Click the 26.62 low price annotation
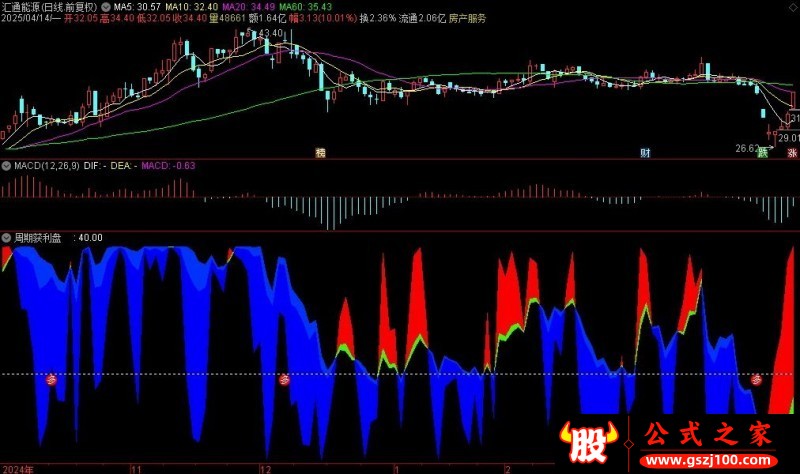 (747, 148)
